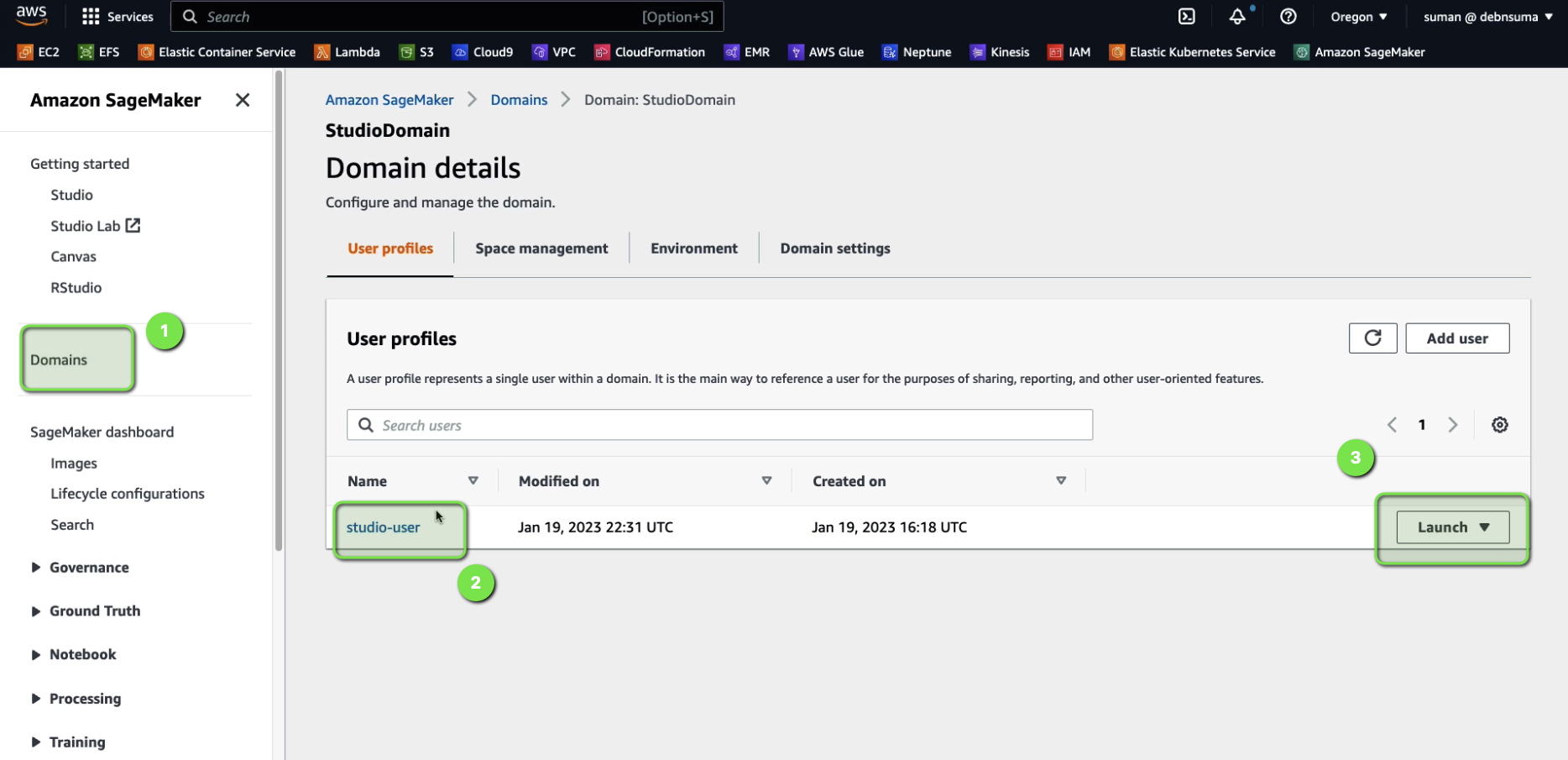Expand the Training section
Image resolution: width=1568 pixels, height=760 pixels.
68,742
